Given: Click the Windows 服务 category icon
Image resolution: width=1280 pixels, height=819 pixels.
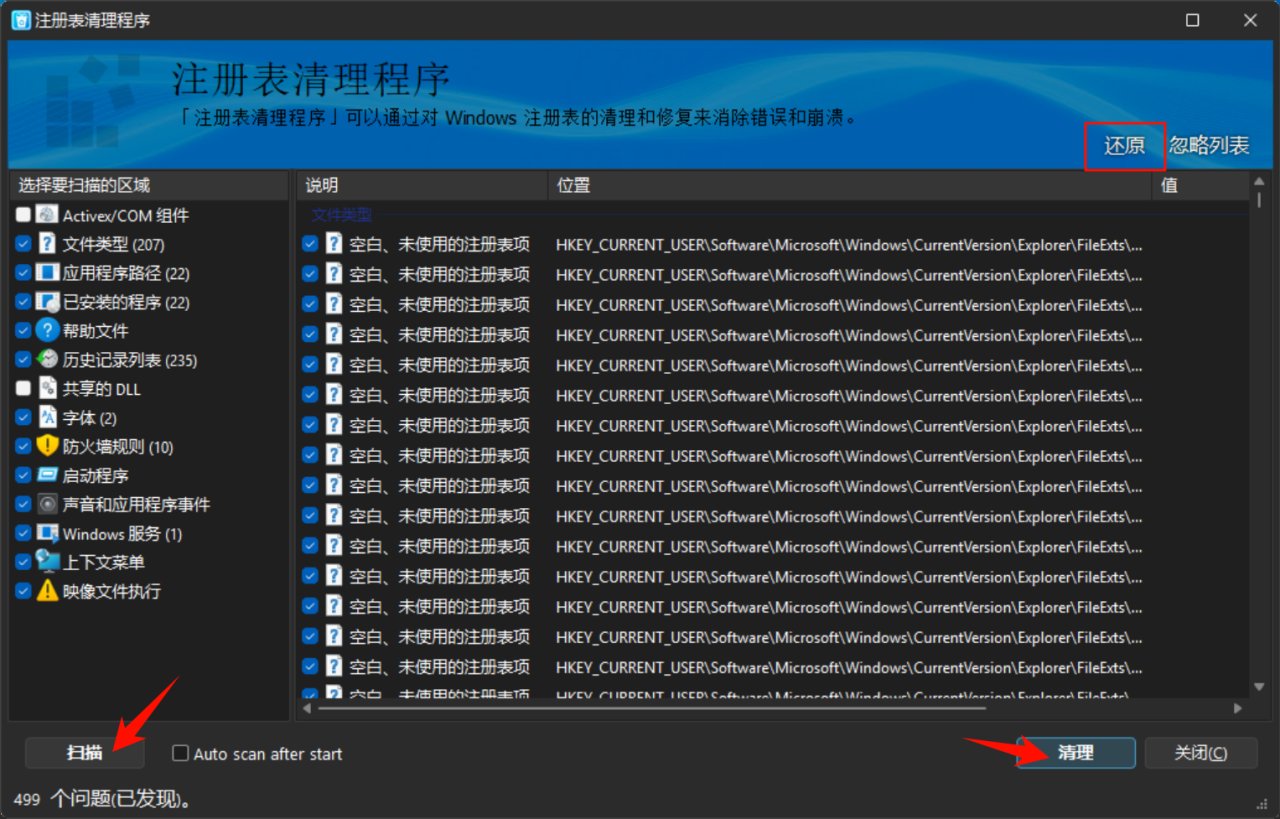Looking at the screenshot, I should pos(47,534).
